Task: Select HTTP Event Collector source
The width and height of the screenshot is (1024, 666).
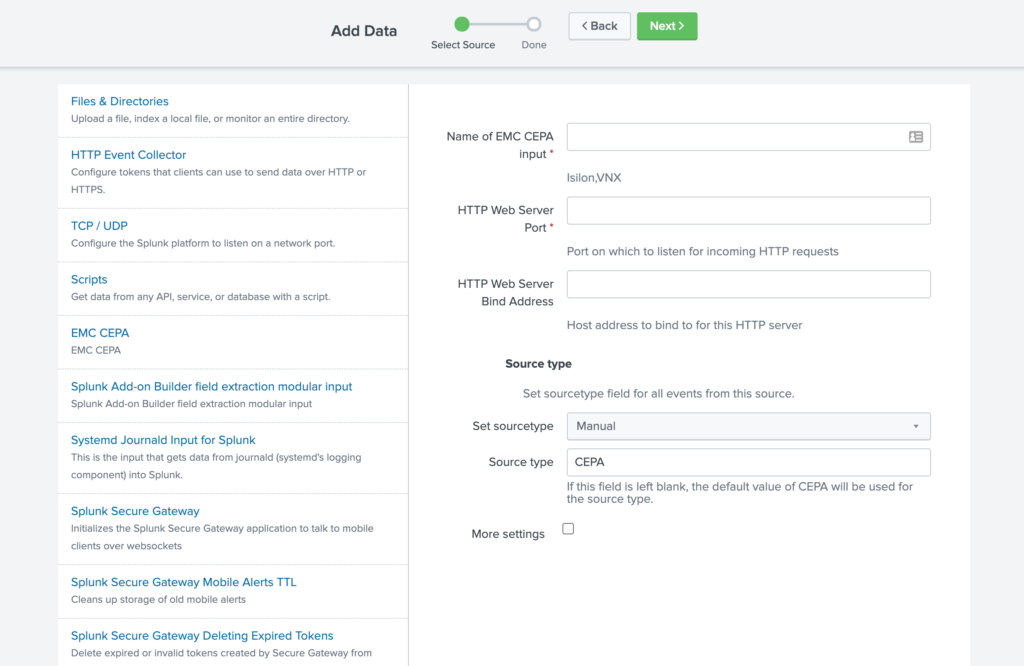Action: [128, 155]
